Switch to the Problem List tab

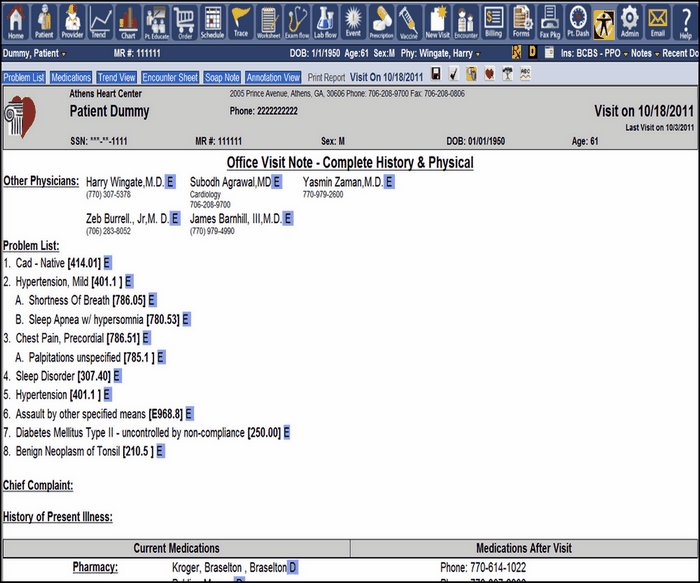pos(24,77)
